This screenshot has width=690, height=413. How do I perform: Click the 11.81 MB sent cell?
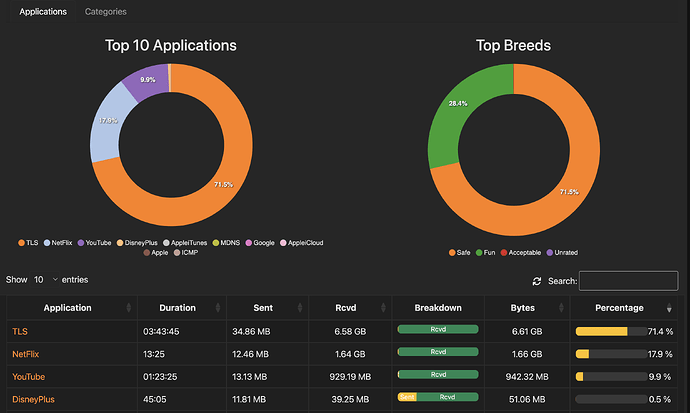(x=249, y=399)
